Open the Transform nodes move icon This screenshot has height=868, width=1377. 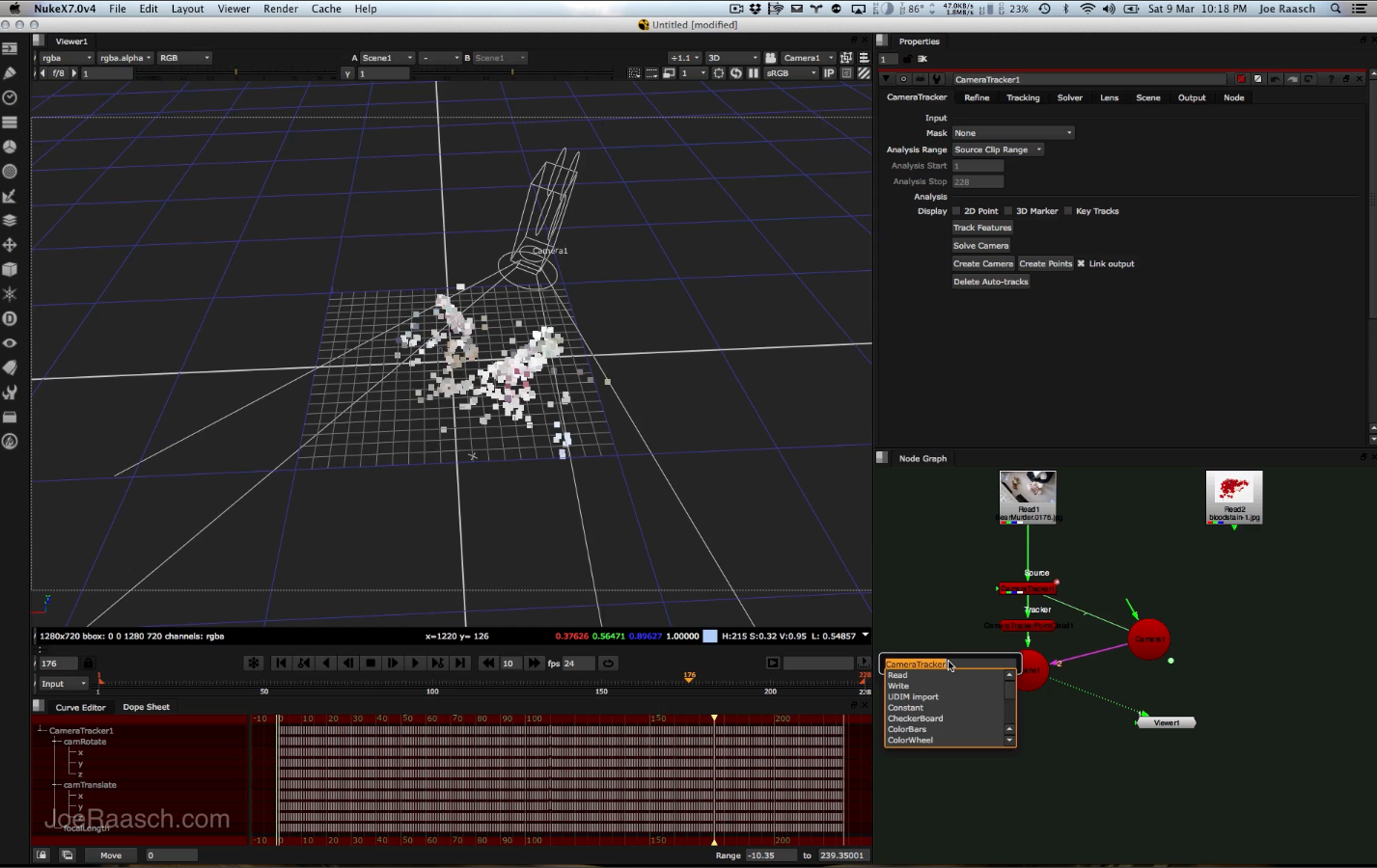(x=10, y=245)
